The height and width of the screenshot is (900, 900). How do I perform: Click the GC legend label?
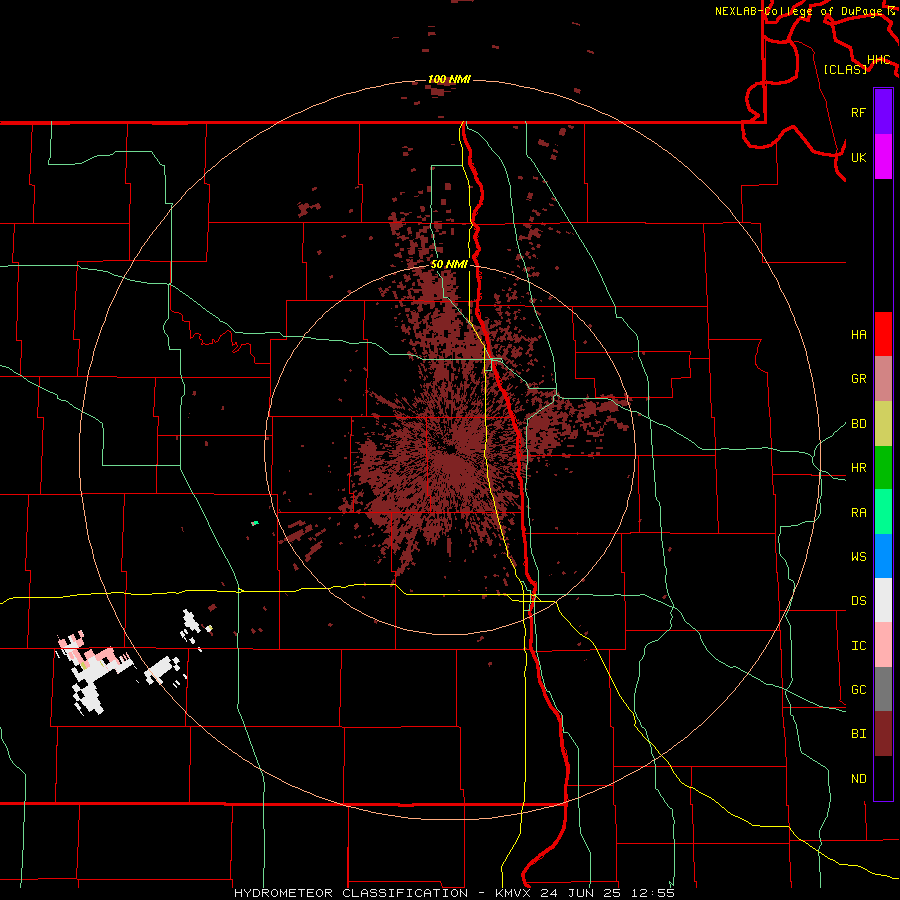[x=858, y=690]
